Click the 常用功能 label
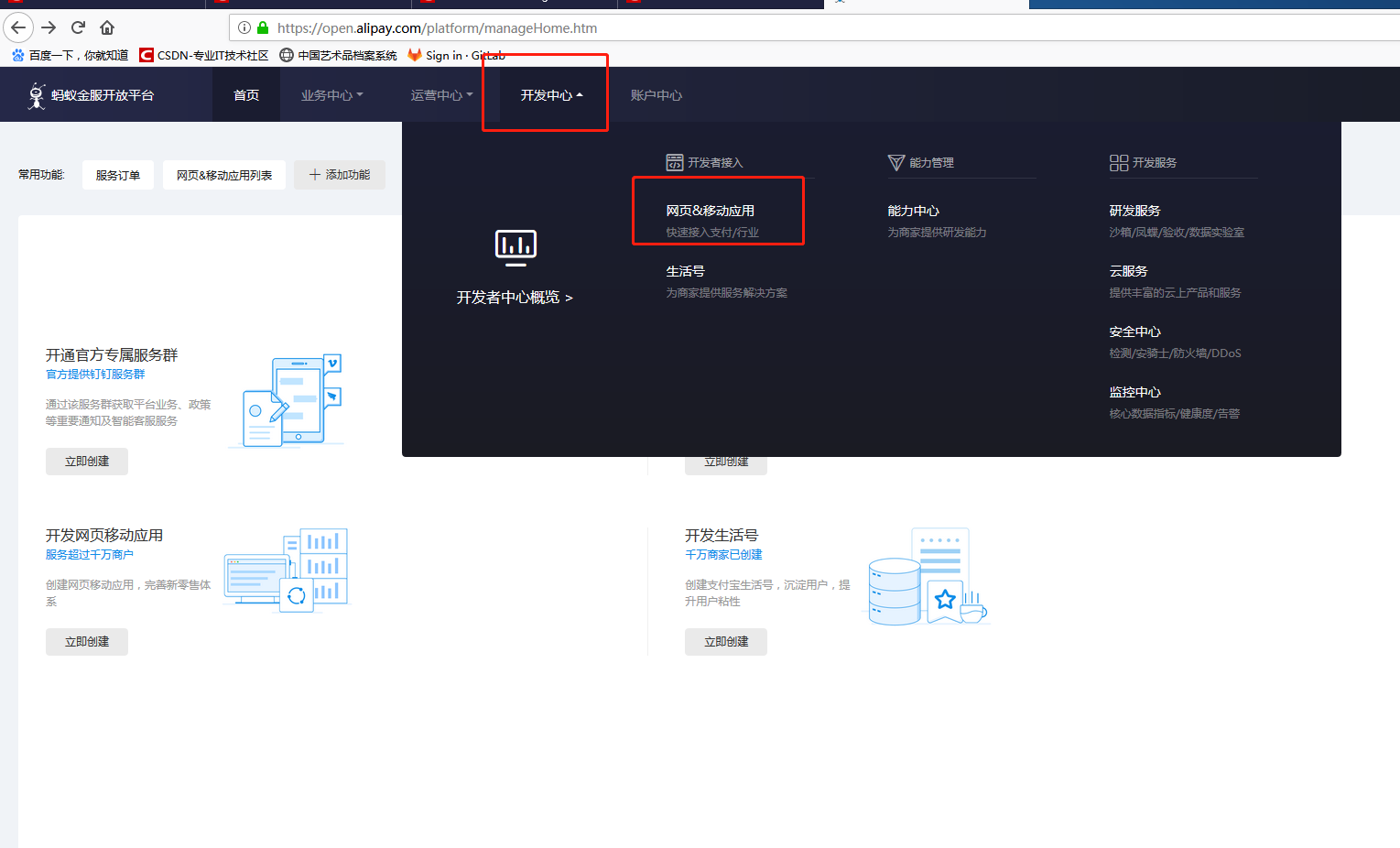 [41, 175]
